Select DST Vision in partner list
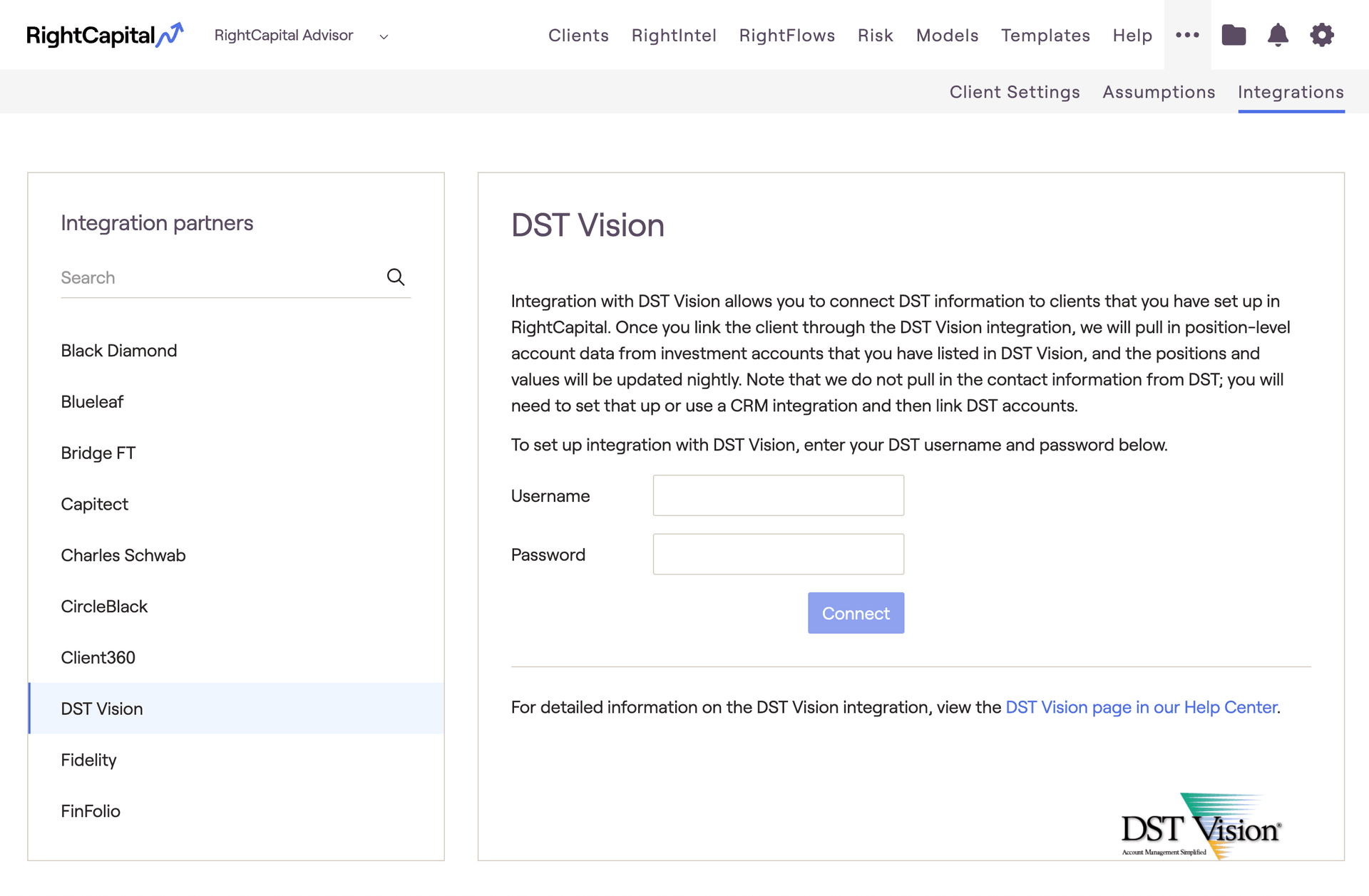Viewport: 1369px width, 896px height. (236, 709)
